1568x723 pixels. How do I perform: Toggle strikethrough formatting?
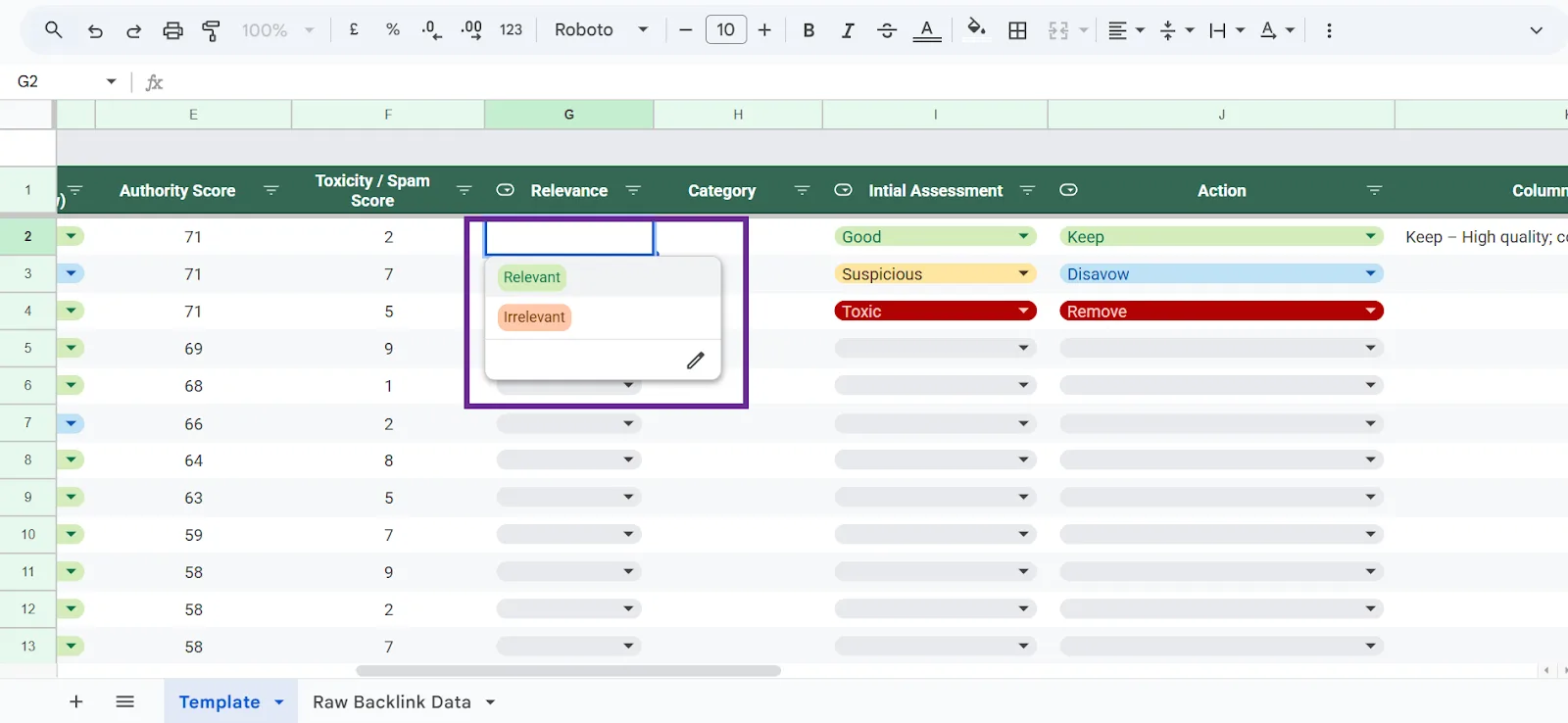(887, 30)
